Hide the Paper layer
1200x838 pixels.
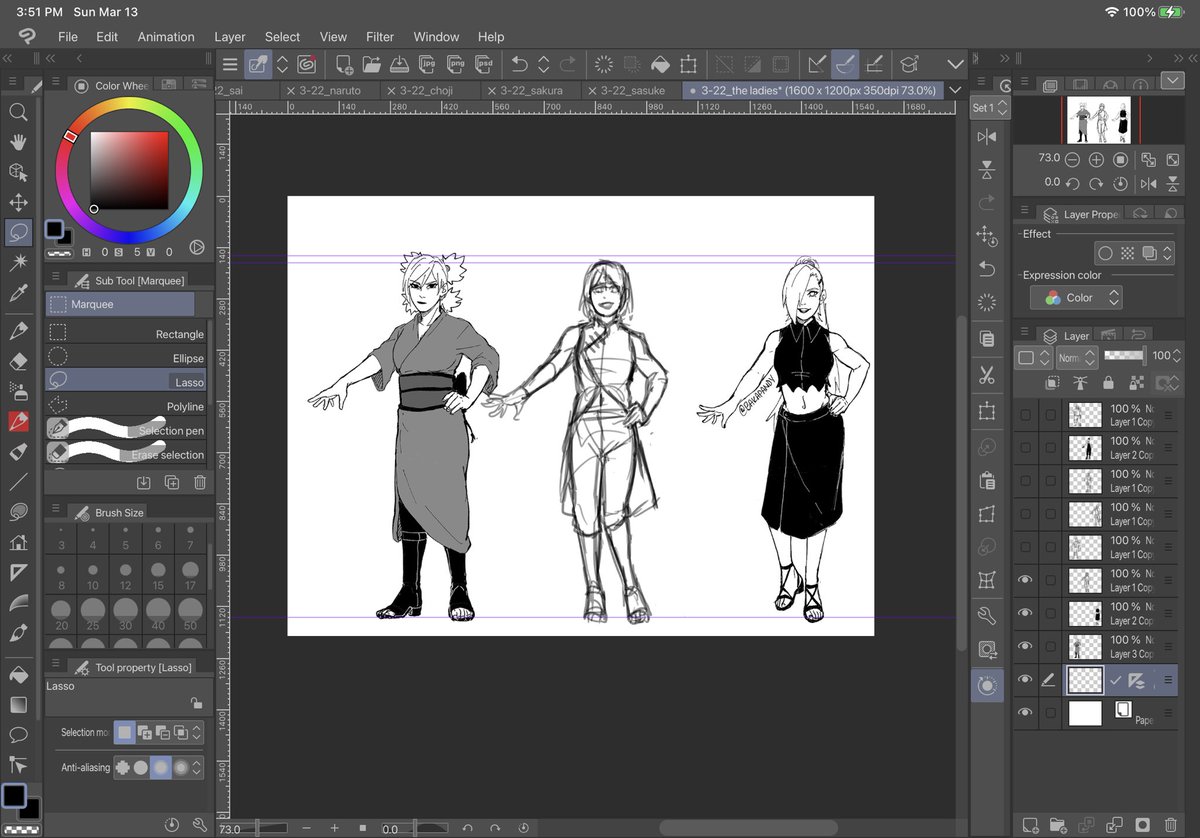point(1025,713)
